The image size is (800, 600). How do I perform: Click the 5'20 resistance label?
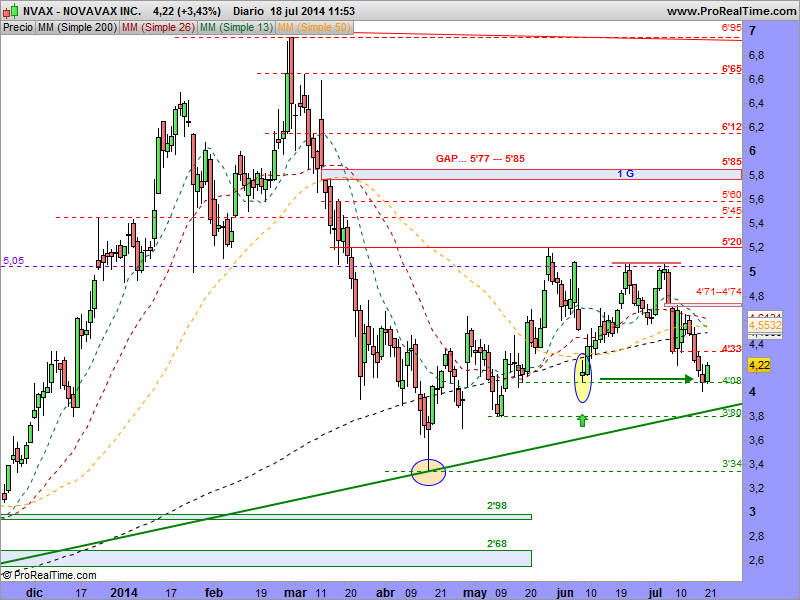[x=732, y=241]
